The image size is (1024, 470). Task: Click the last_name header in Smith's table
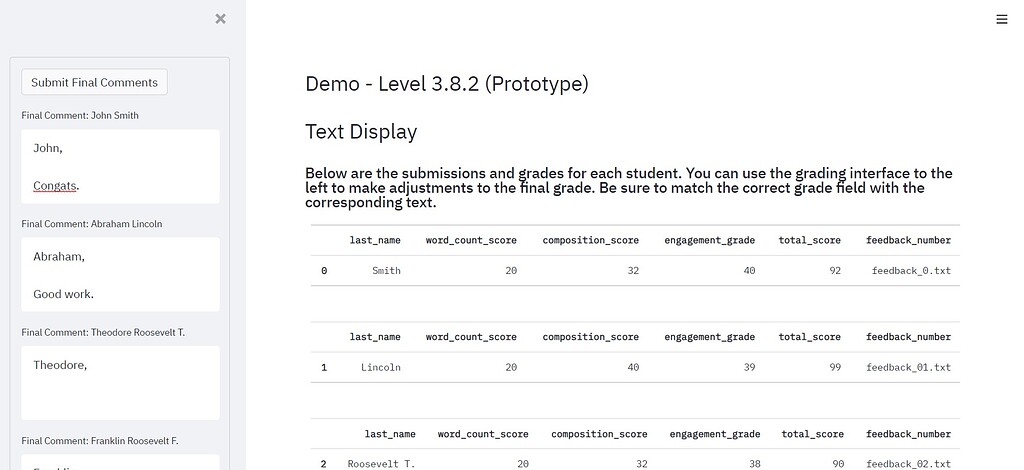point(375,240)
